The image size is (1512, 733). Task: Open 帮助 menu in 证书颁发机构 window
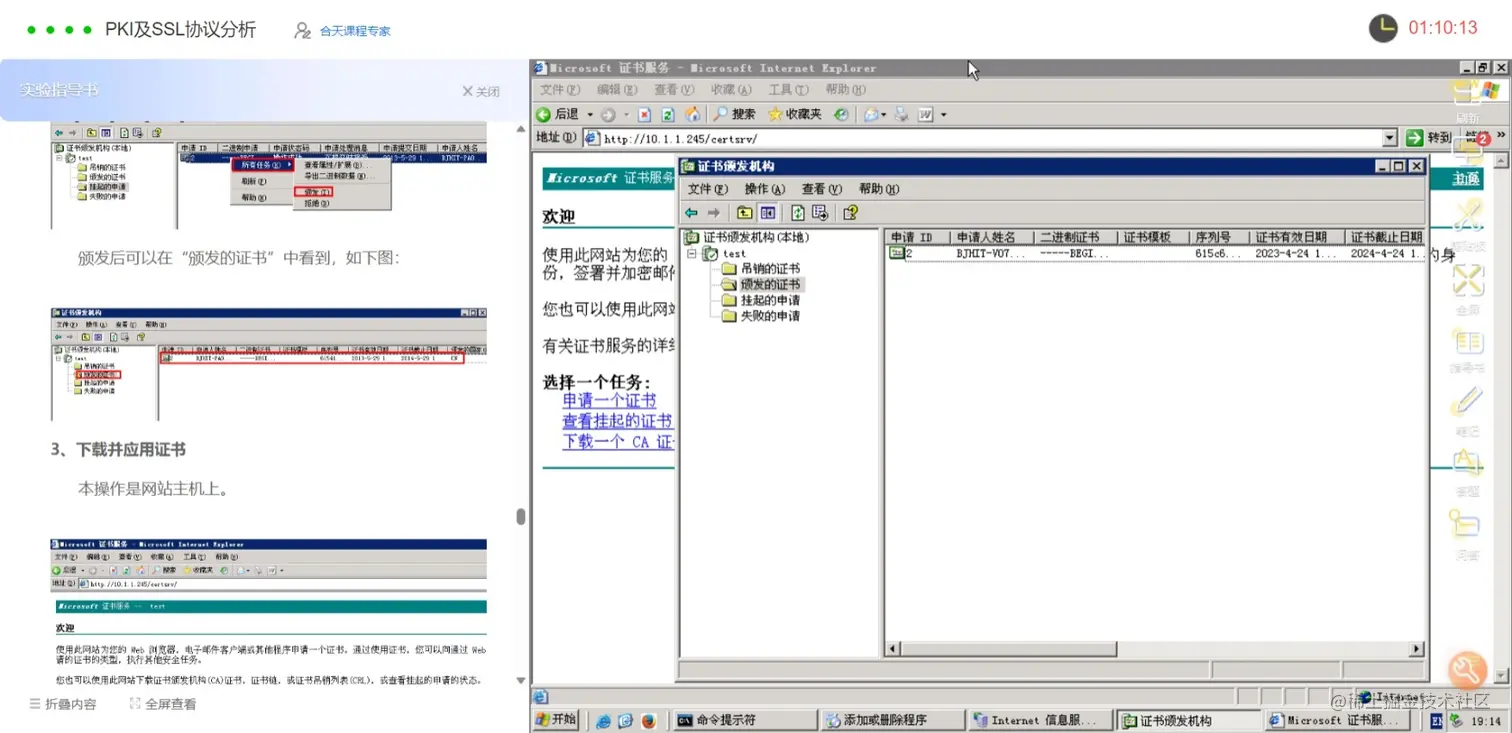tap(879, 189)
